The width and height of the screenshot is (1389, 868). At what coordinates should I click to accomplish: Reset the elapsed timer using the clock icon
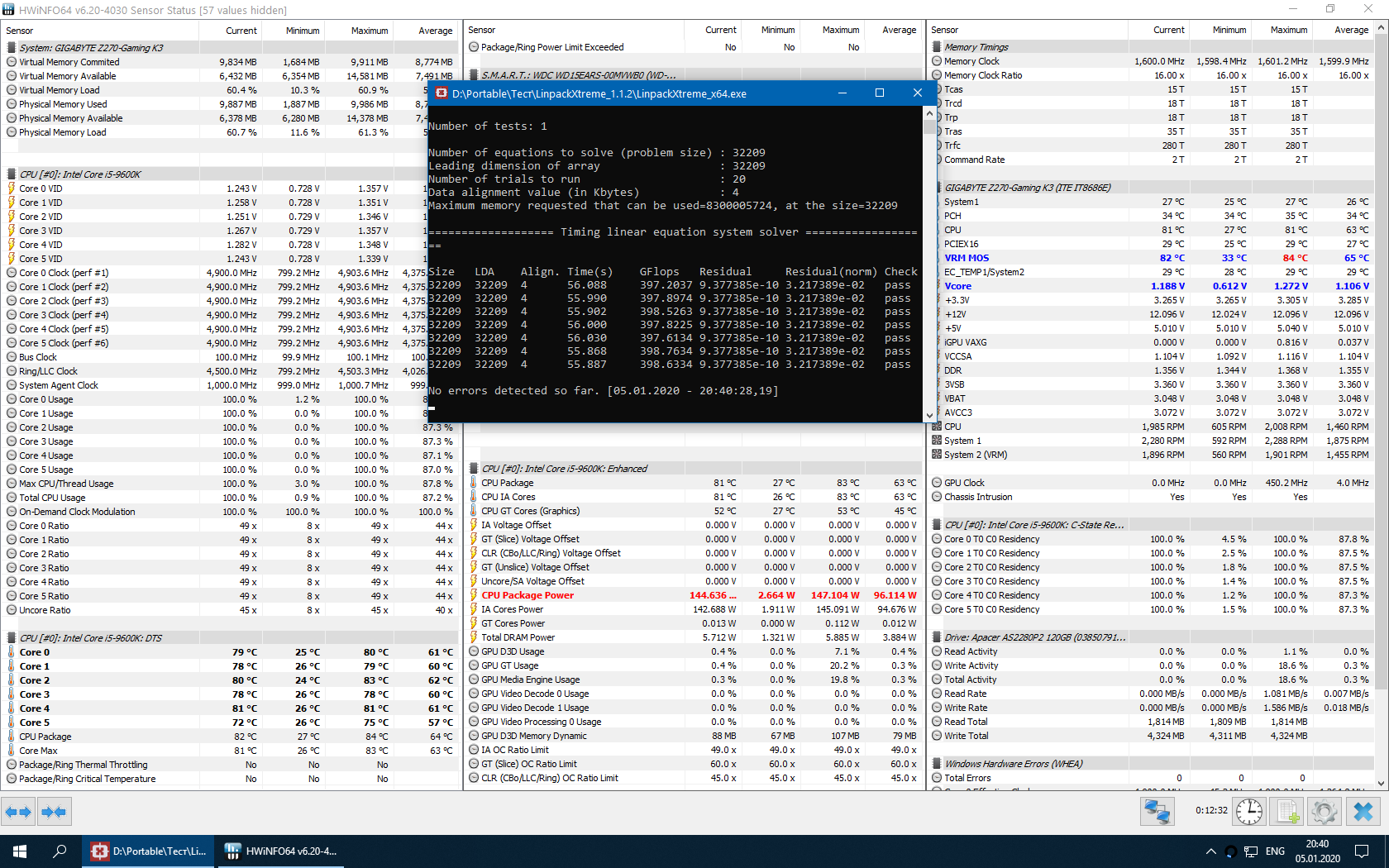click(x=1249, y=812)
